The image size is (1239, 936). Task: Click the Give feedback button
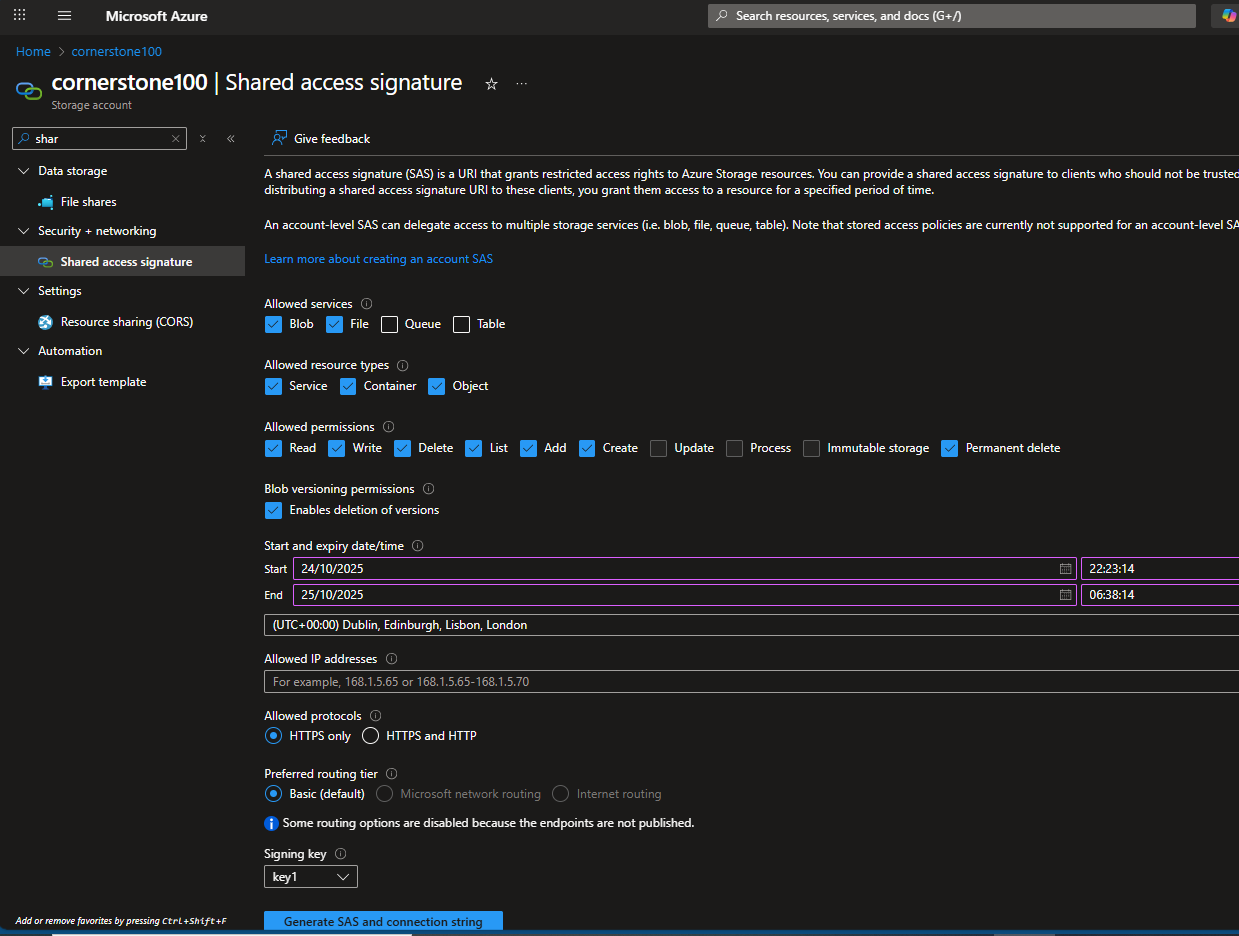[321, 138]
